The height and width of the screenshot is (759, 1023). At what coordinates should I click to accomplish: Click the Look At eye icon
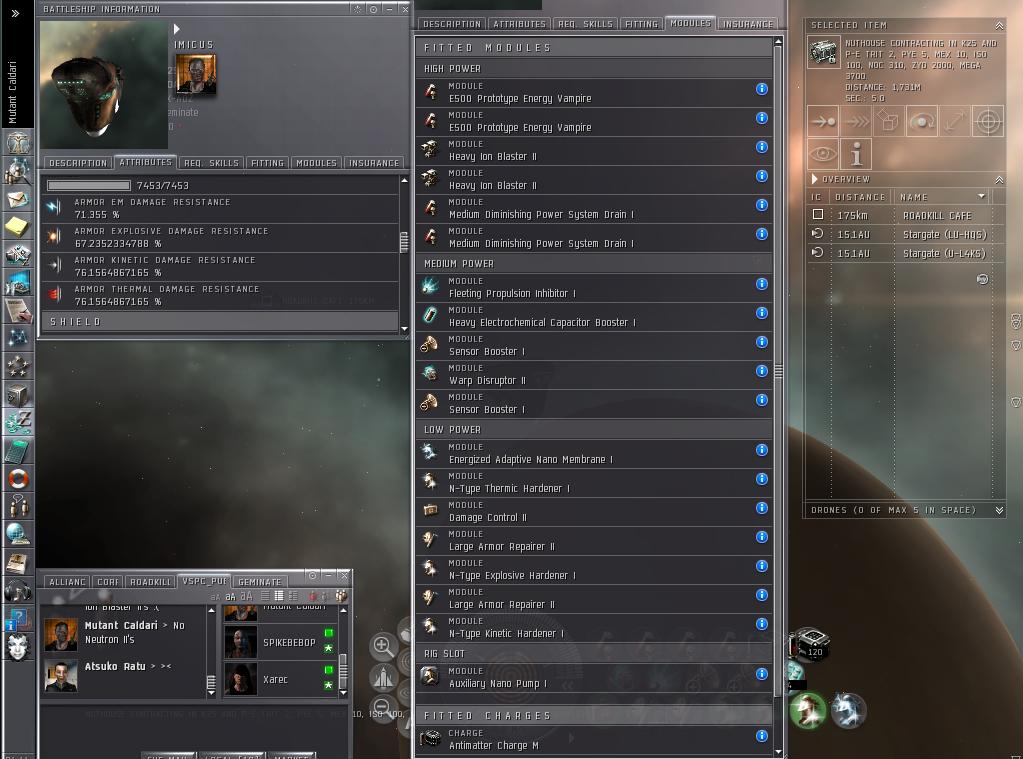point(823,154)
